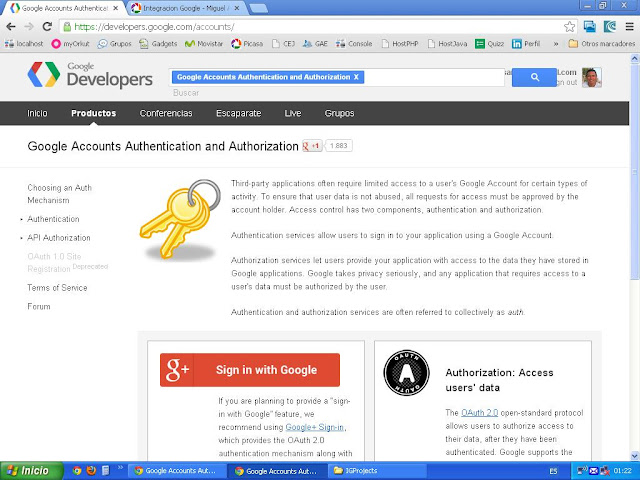Viewport: 640px width, 480px height.
Task: Open the Console bookmark
Action: (354, 44)
